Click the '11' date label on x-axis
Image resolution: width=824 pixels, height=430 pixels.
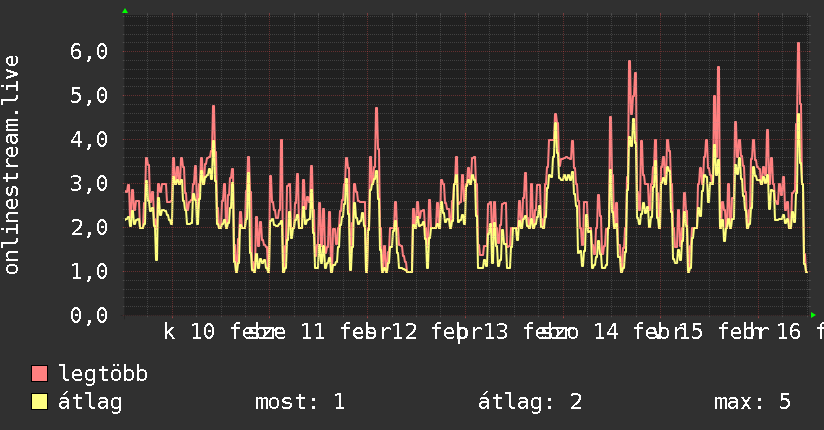[x=313, y=332]
